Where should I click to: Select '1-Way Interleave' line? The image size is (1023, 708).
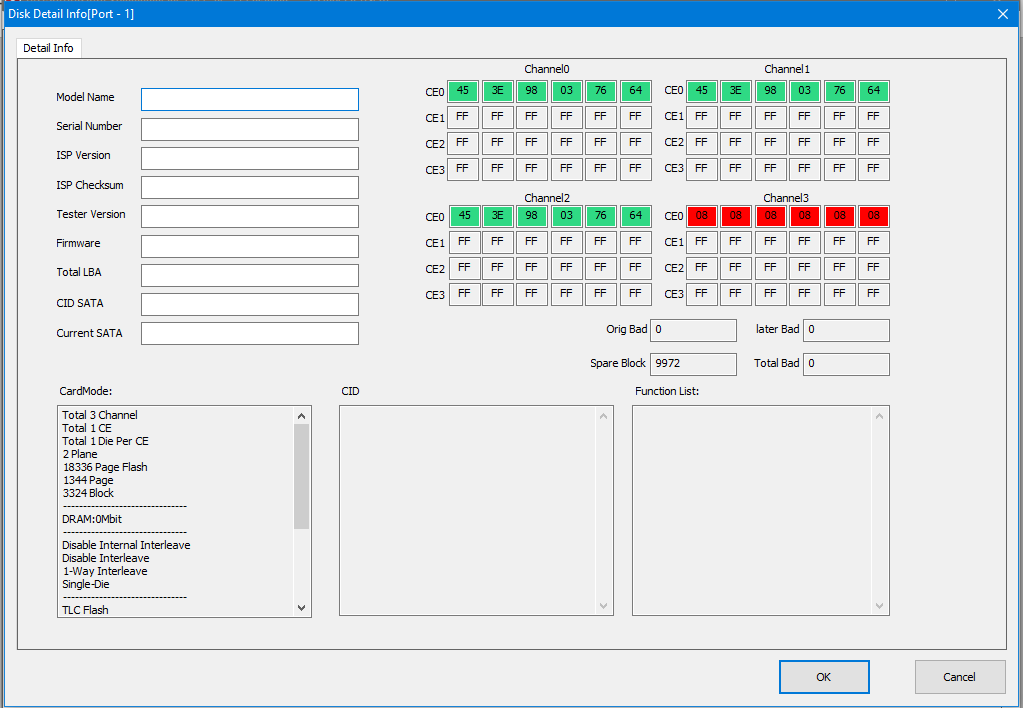[x=105, y=571]
